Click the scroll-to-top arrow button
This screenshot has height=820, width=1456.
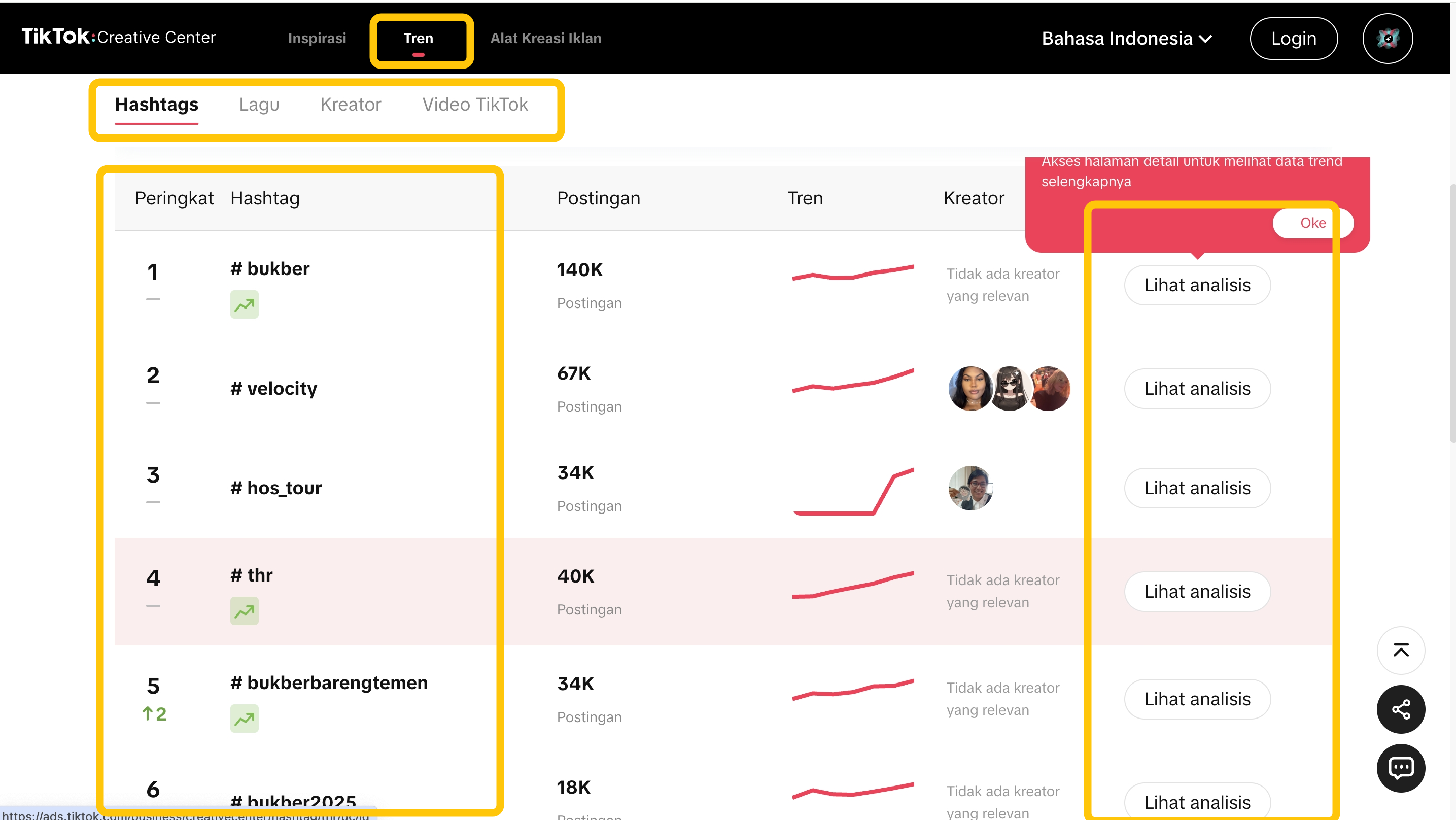(x=1400, y=651)
